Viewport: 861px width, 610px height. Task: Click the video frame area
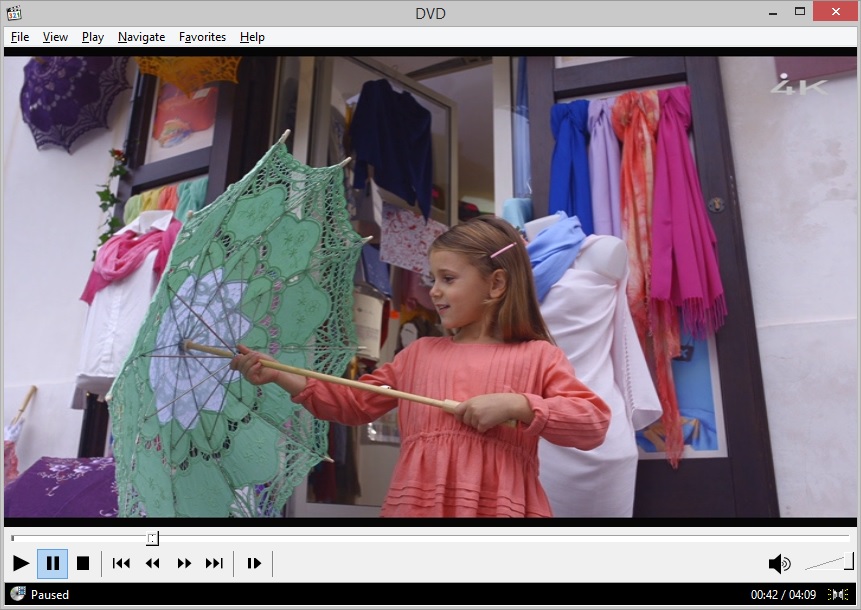point(430,287)
